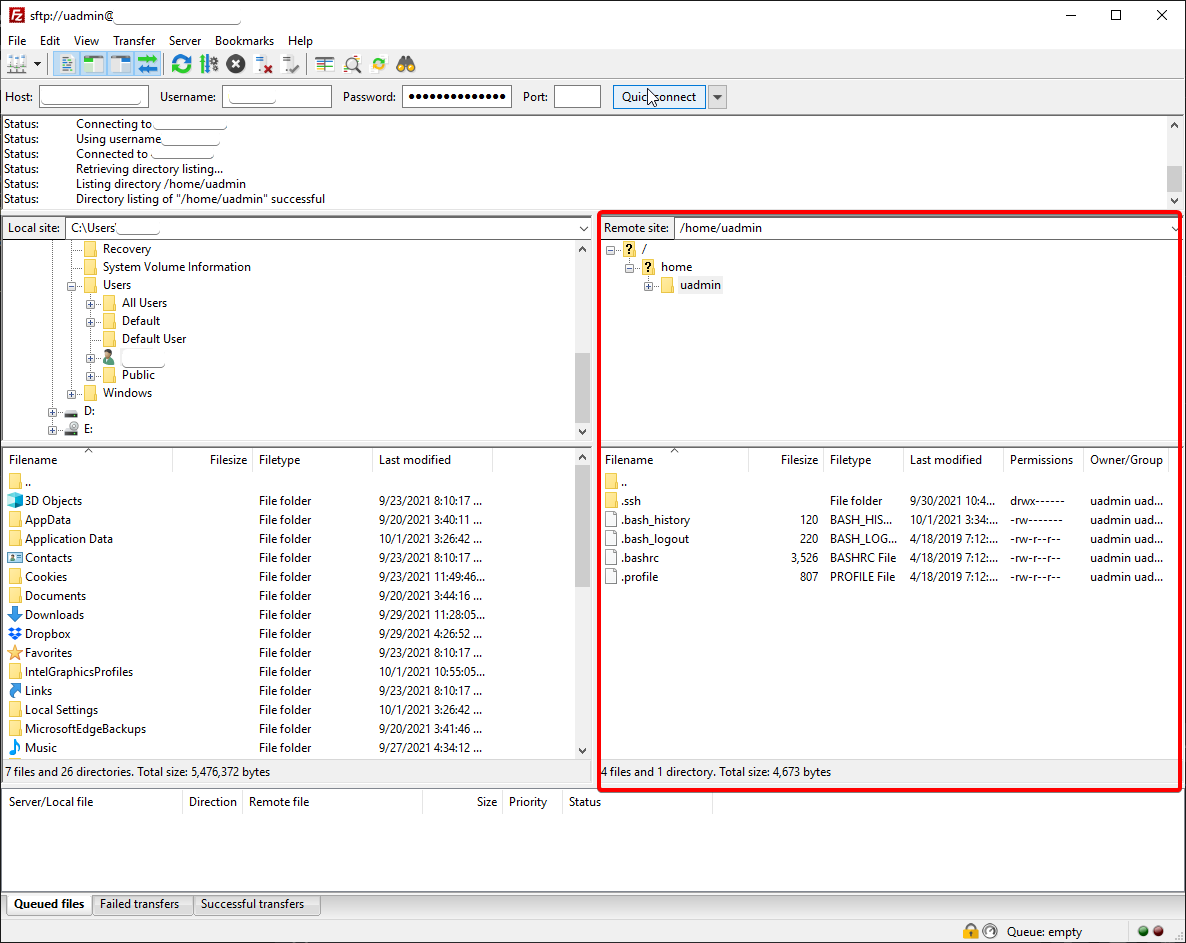This screenshot has width=1186, height=943.
Task: Select the Downloads folder icon
Action: coord(15,614)
